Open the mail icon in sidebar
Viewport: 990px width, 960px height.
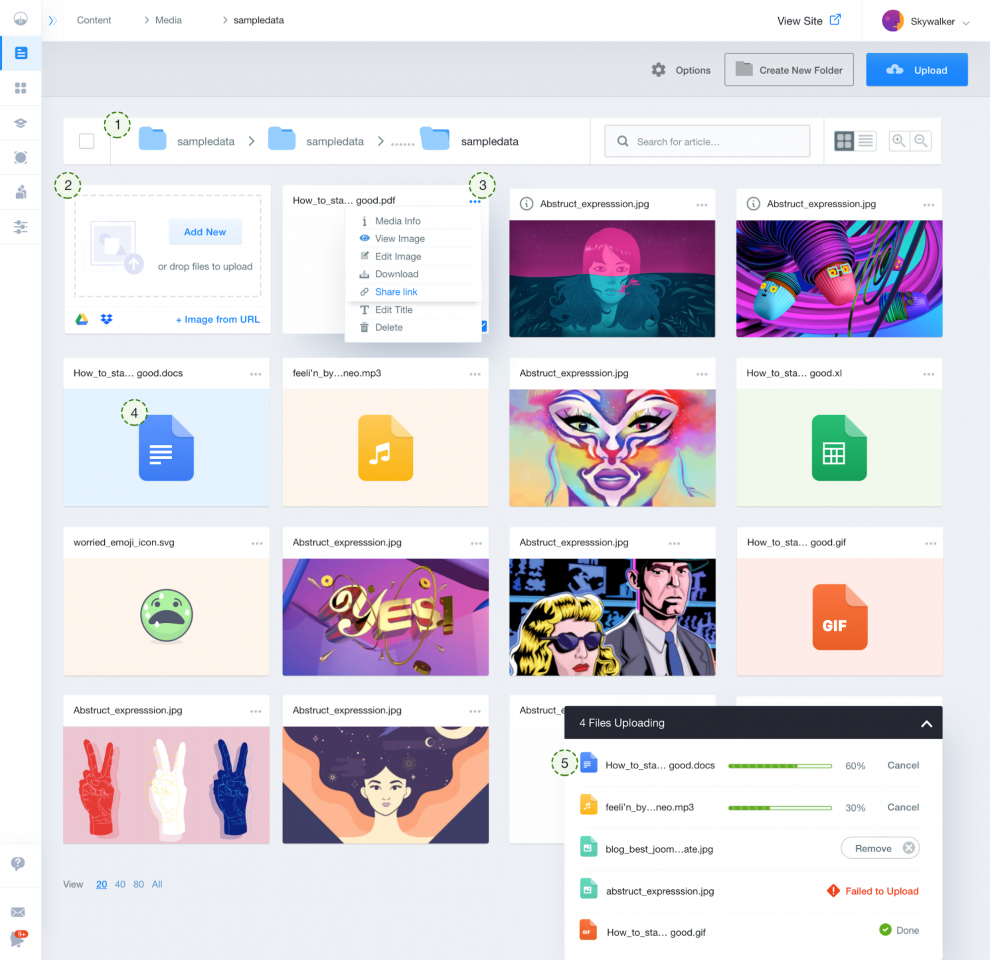pyautogui.click(x=19, y=912)
